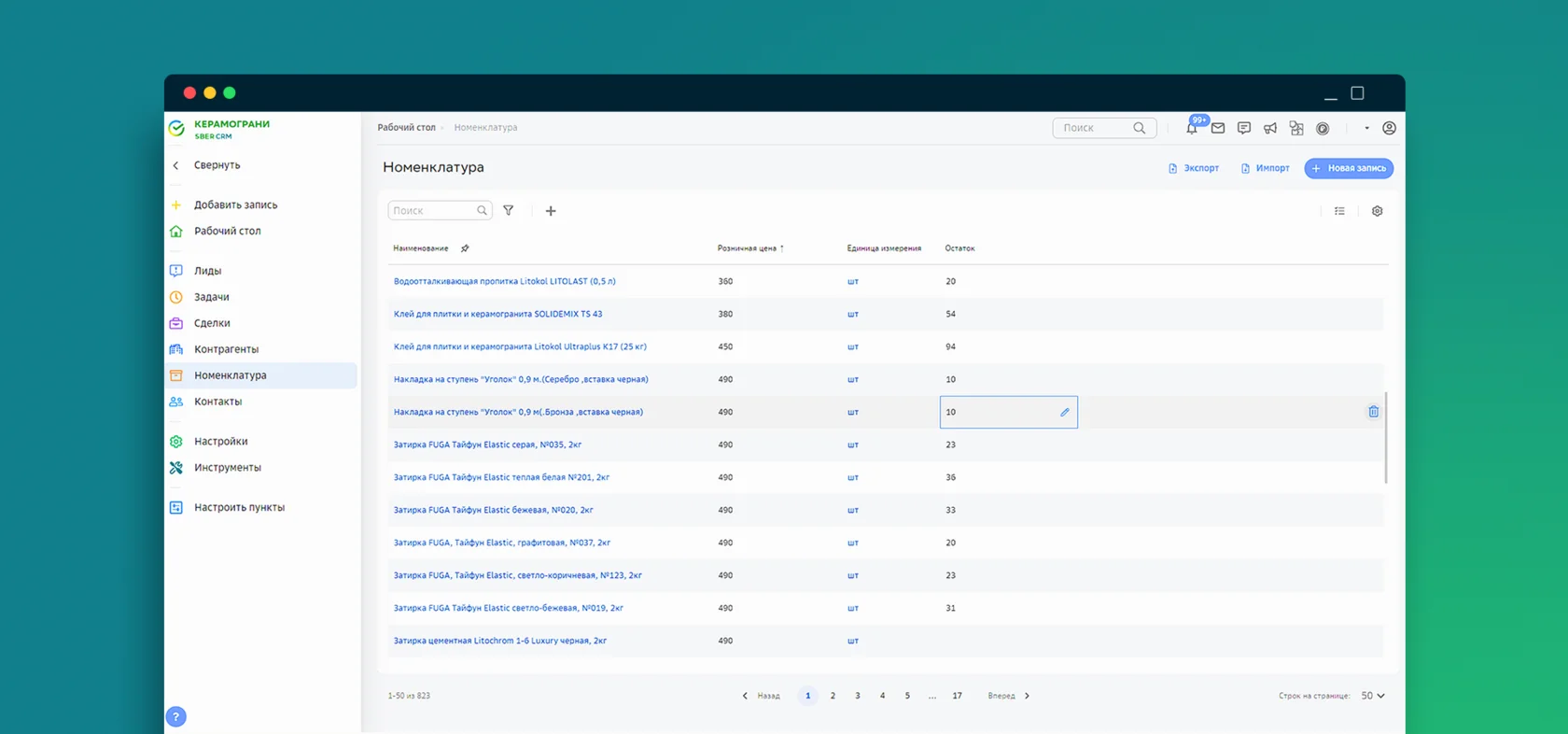Delete the highlighted row with trash icon
The height and width of the screenshot is (734, 1568).
coord(1373,412)
